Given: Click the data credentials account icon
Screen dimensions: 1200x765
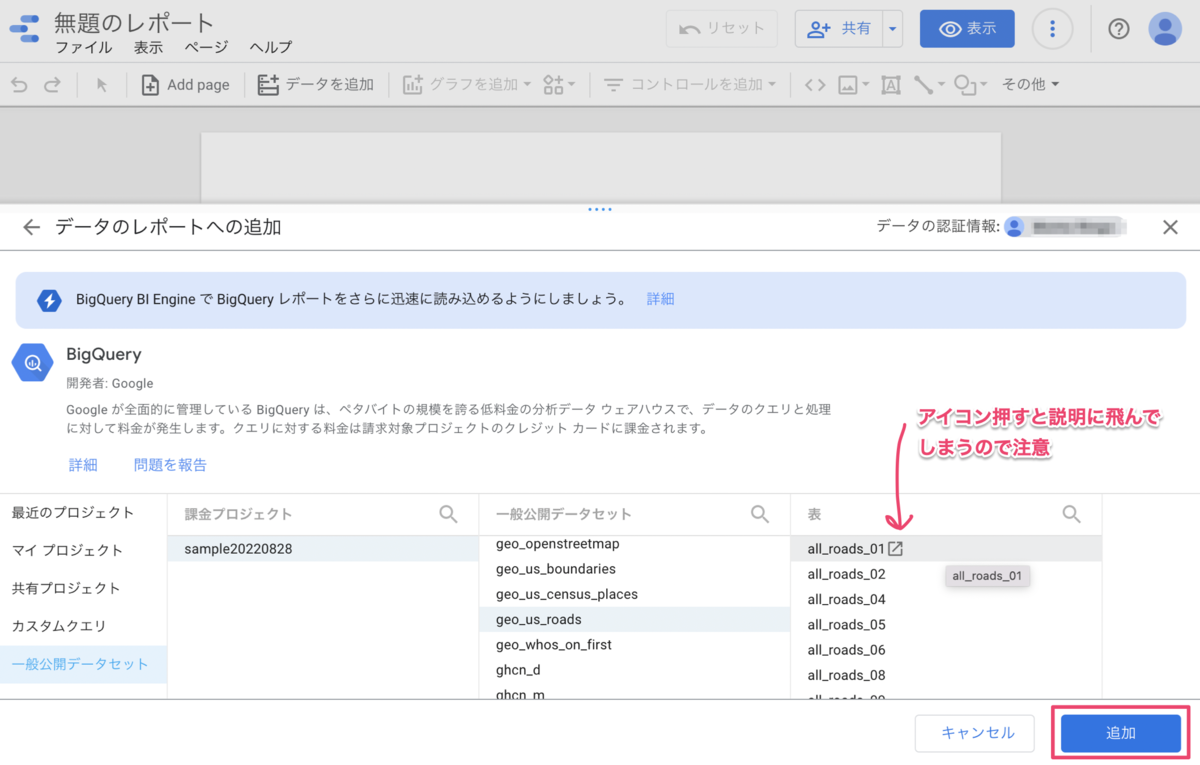Looking at the screenshot, I should click(x=1014, y=227).
